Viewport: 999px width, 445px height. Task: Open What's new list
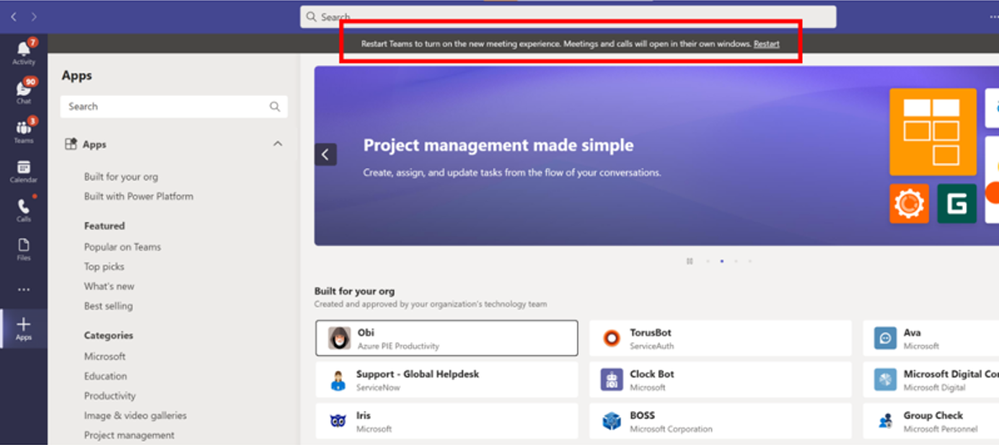point(109,286)
